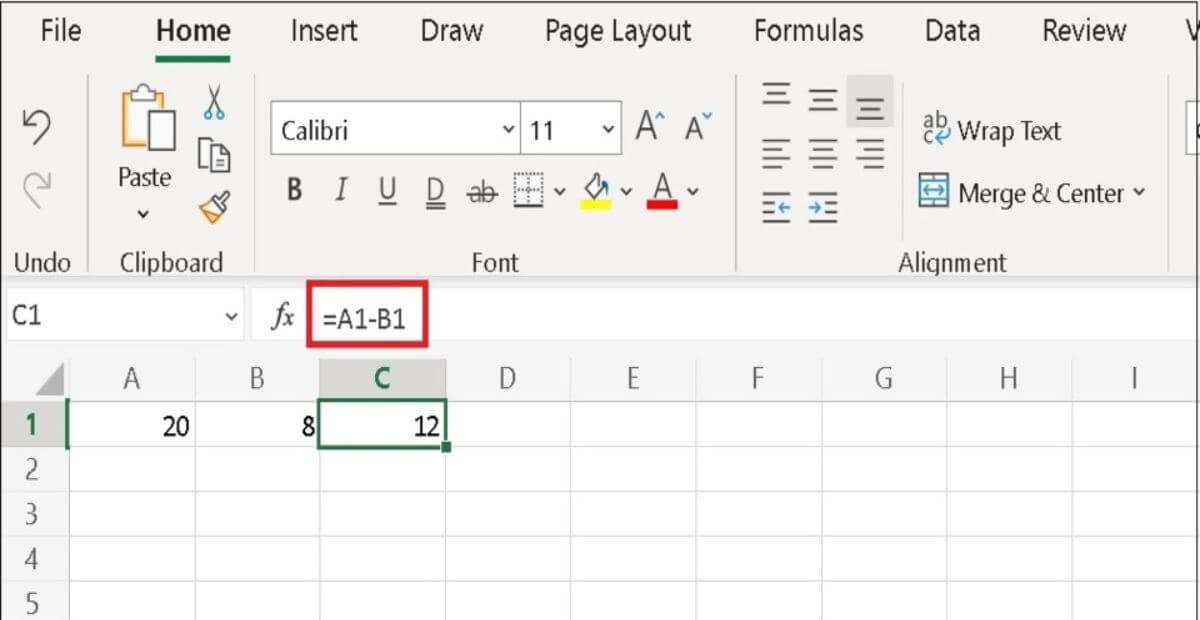The width and height of the screenshot is (1200, 620).
Task: Switch to the Home tab
Action: click(193, 31)
